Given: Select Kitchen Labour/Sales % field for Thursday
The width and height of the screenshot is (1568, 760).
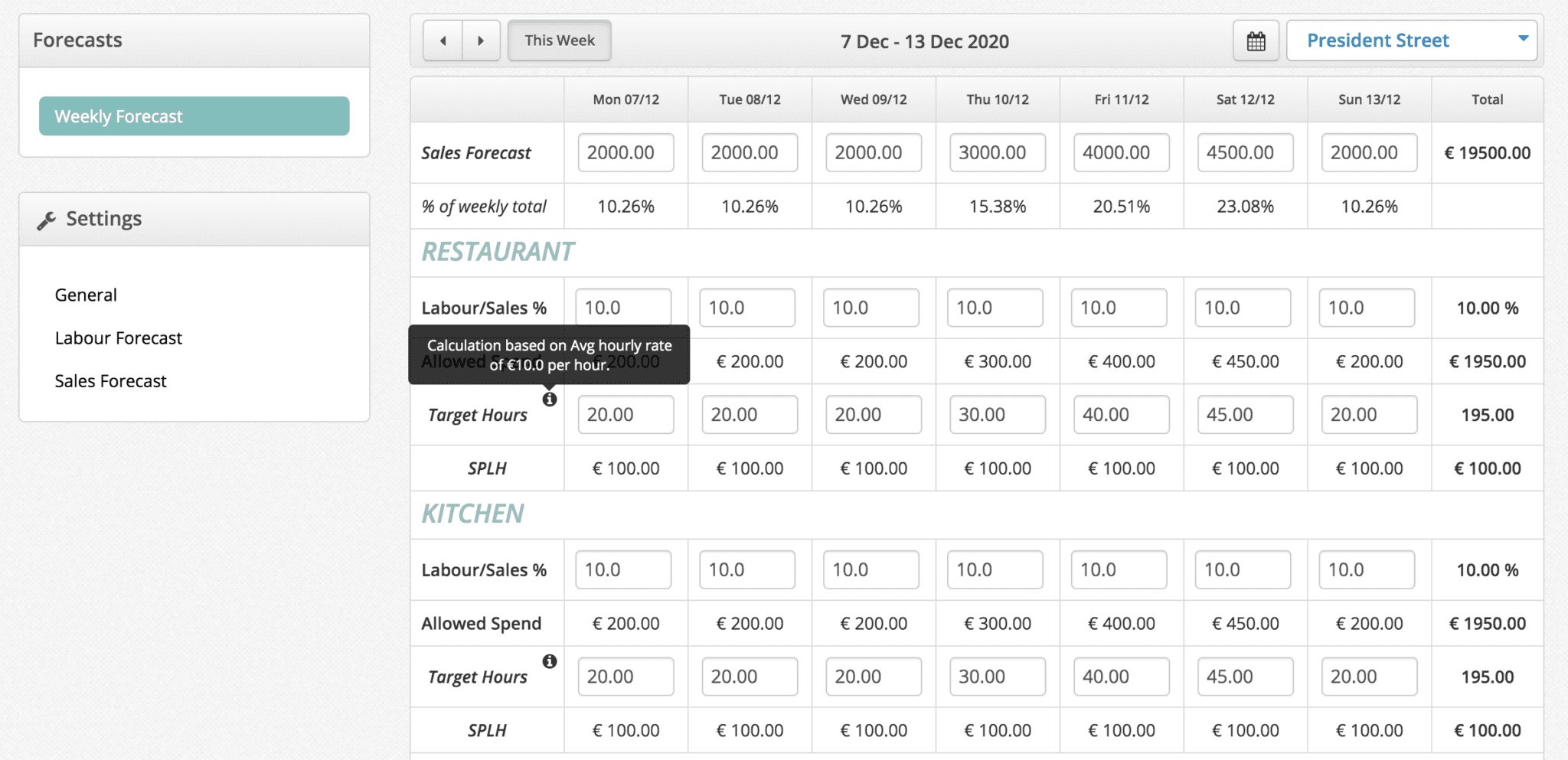Looking at the screenshot, I should 995,570.
